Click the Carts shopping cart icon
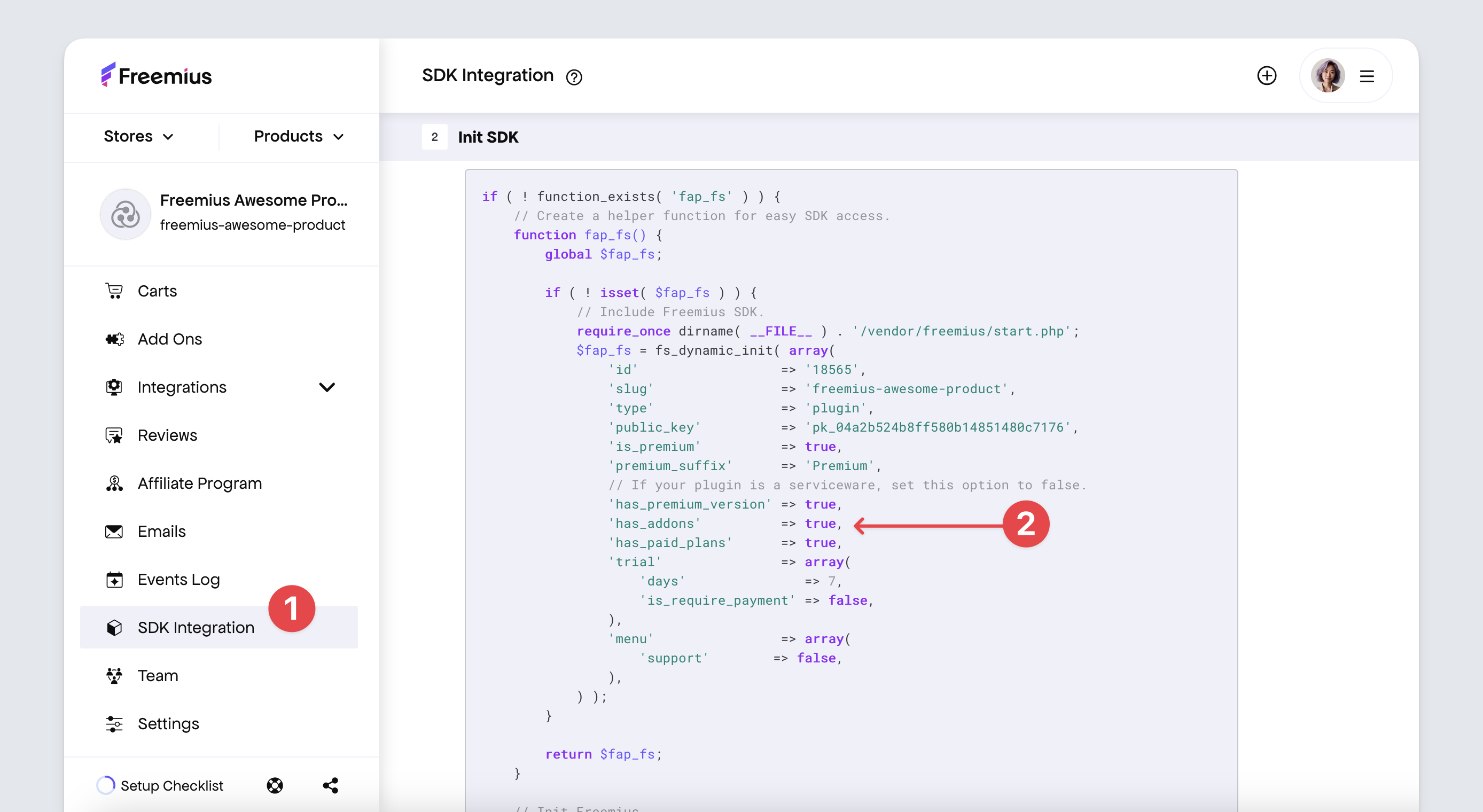Screen dimensions: 1483x812 pyautogui.click(x=114, y=291)
